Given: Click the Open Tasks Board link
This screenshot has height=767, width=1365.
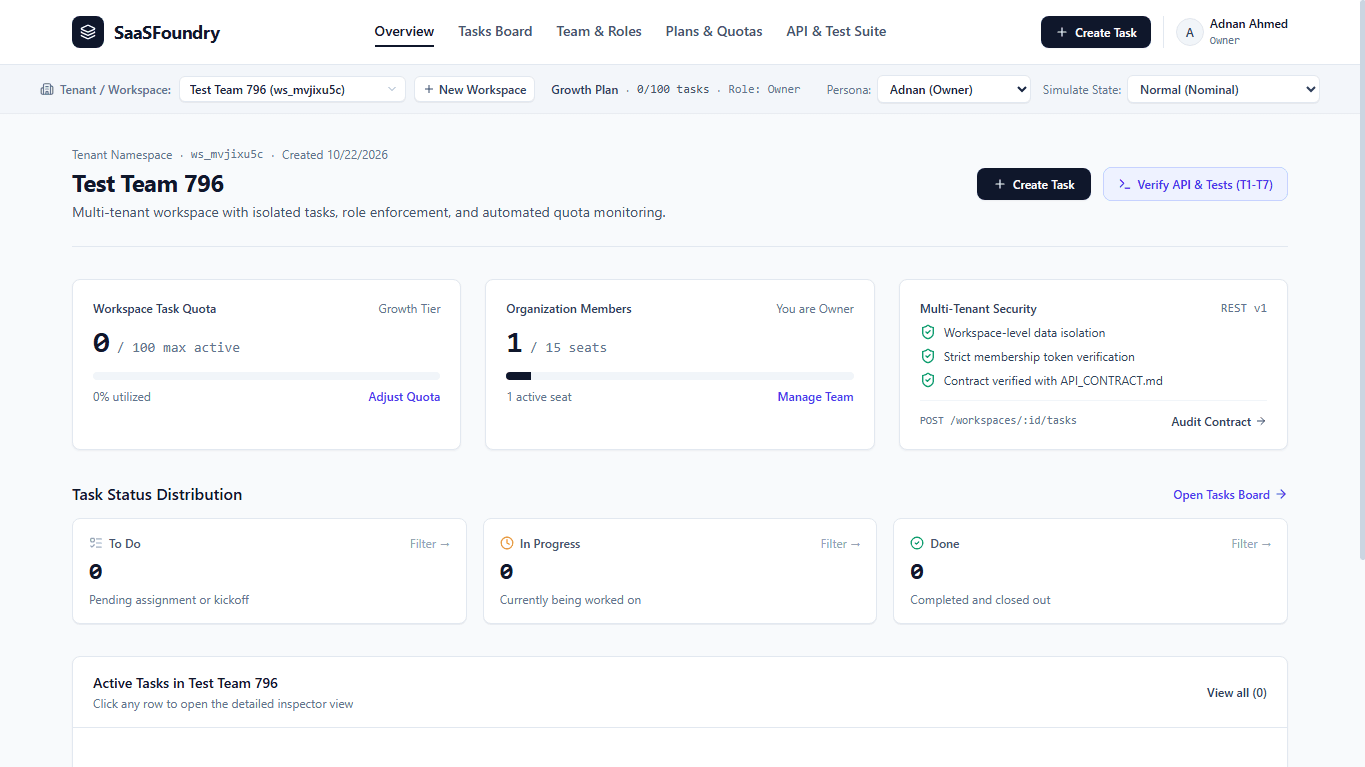Looking at the screenshot, I should [1230, 494].
